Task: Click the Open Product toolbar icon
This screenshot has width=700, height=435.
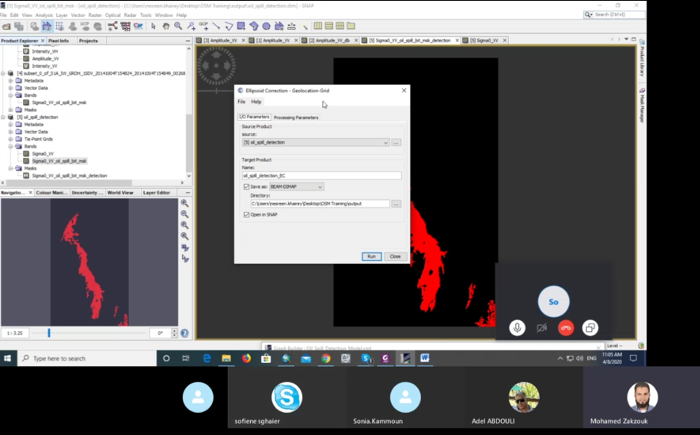Action: click(6, 26)
